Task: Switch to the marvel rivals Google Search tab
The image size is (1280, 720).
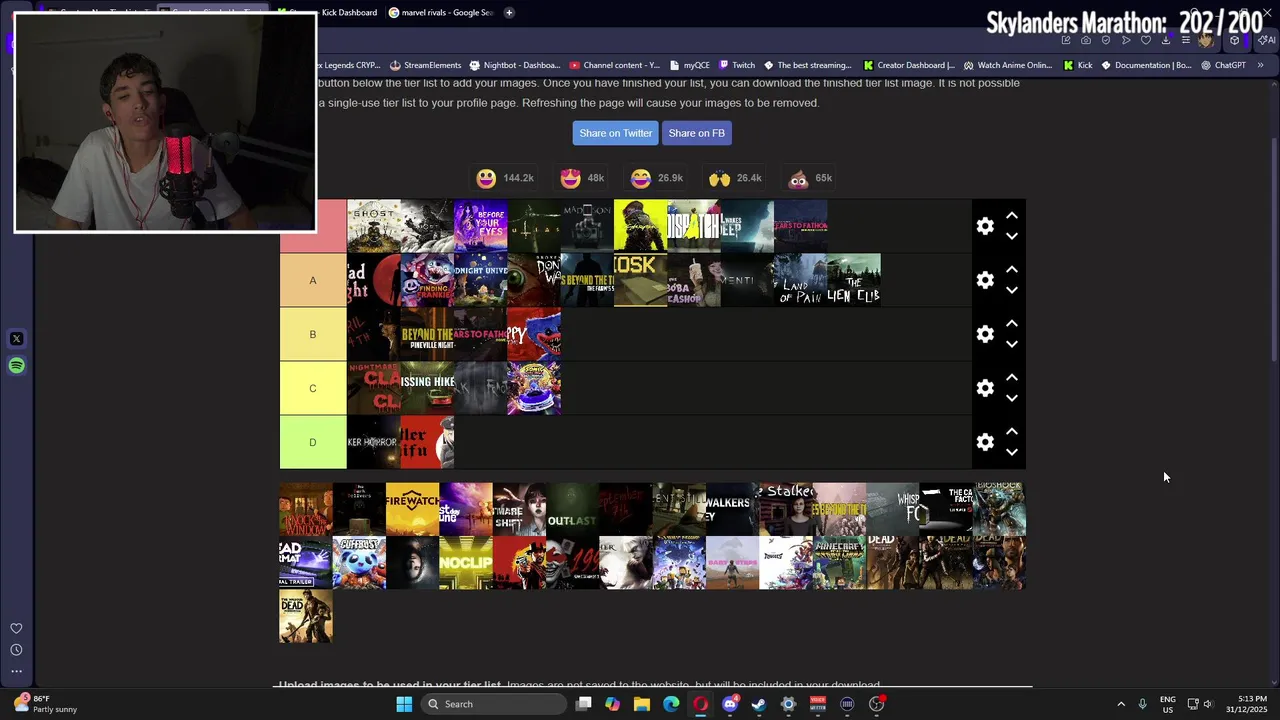Action: click(441, 13)
